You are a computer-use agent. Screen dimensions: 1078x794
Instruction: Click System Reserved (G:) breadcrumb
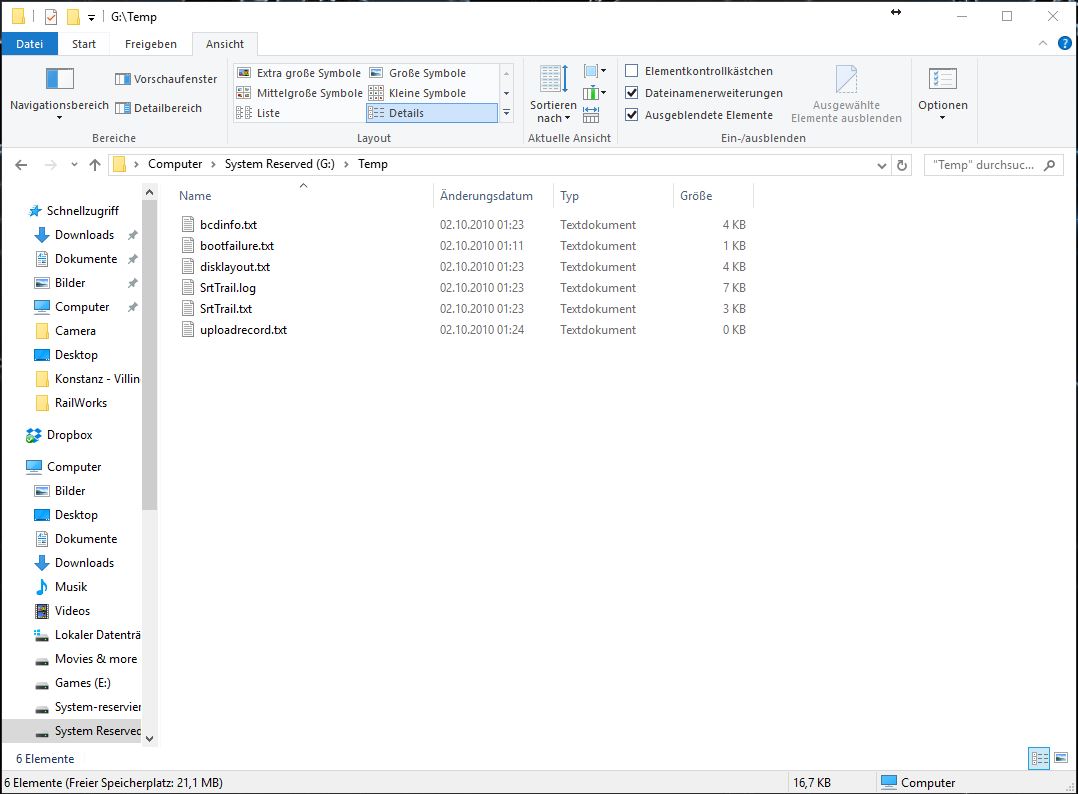point(280,164)
